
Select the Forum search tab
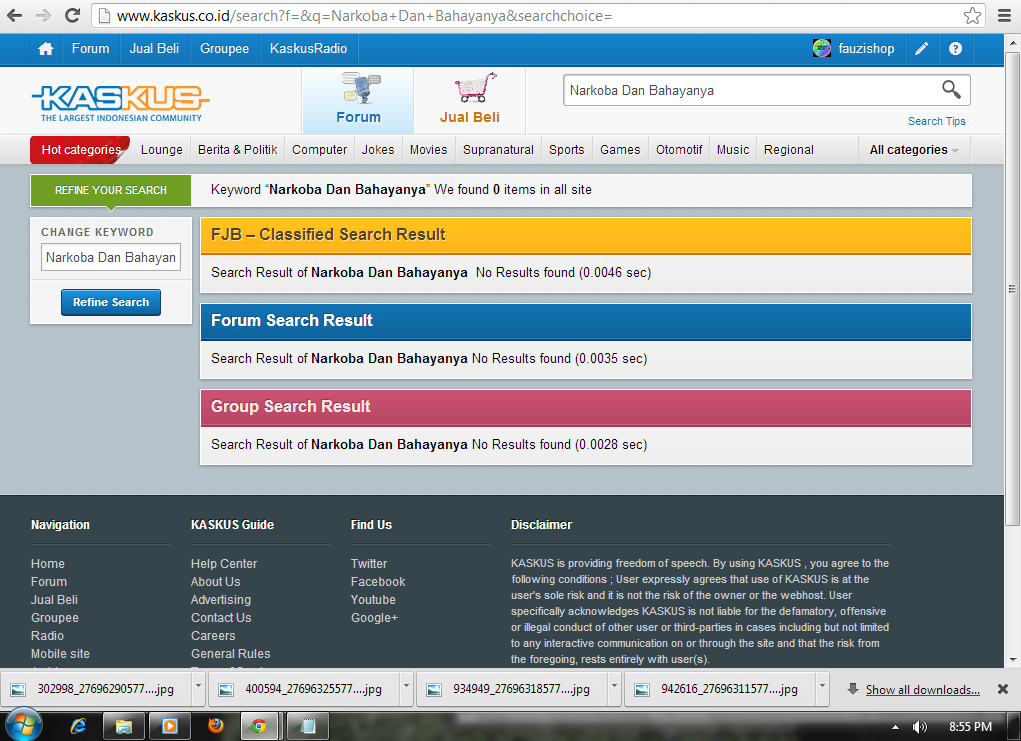pyautogui.click(x=358, y=100)
